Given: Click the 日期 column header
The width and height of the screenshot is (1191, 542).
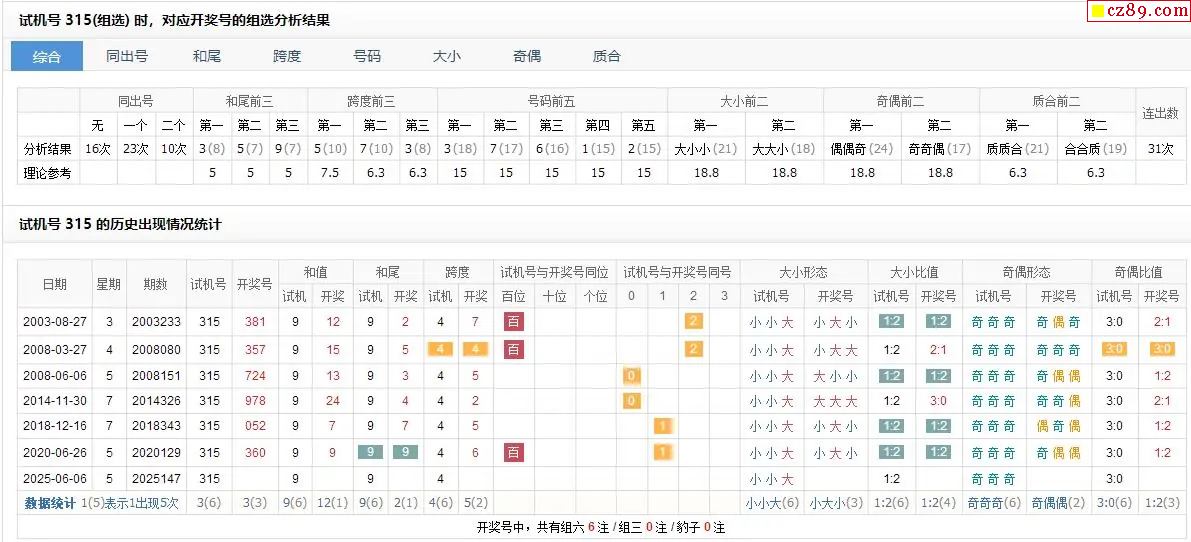Looking at the screenshot, I should [55, 284].
